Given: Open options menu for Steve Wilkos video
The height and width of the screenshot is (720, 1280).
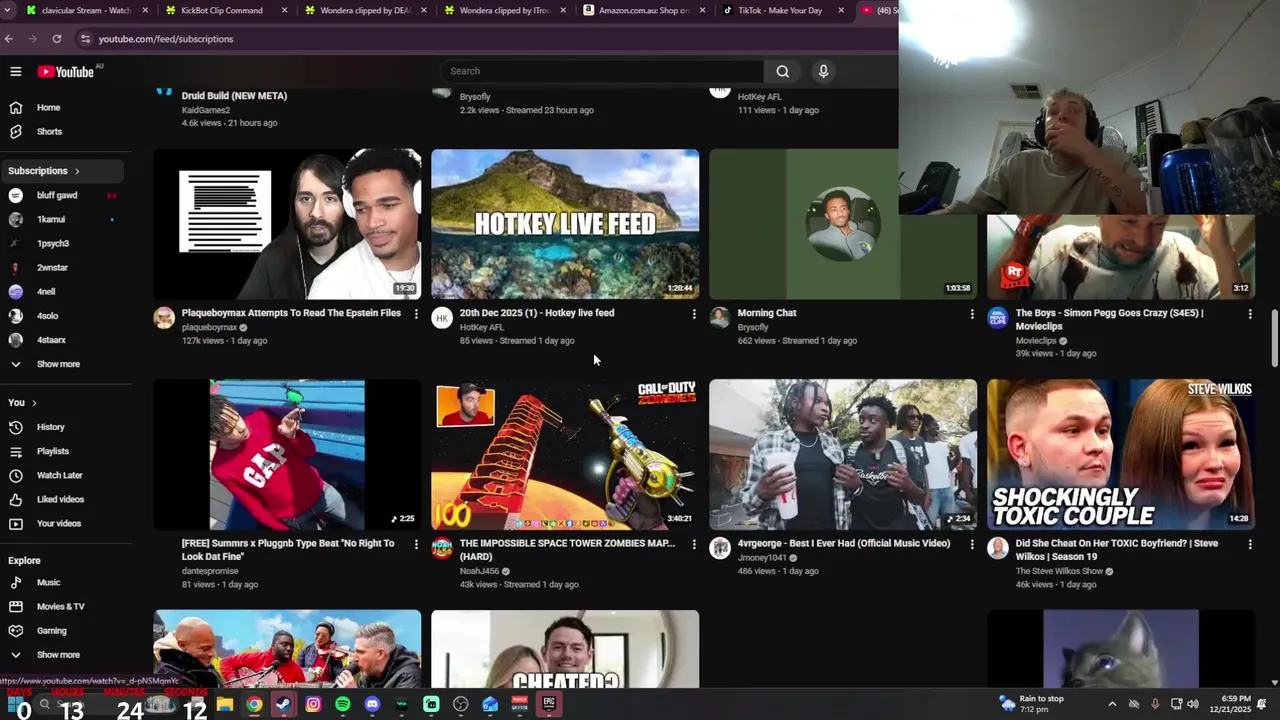Looking at the screenshot, I should 1250,544.
